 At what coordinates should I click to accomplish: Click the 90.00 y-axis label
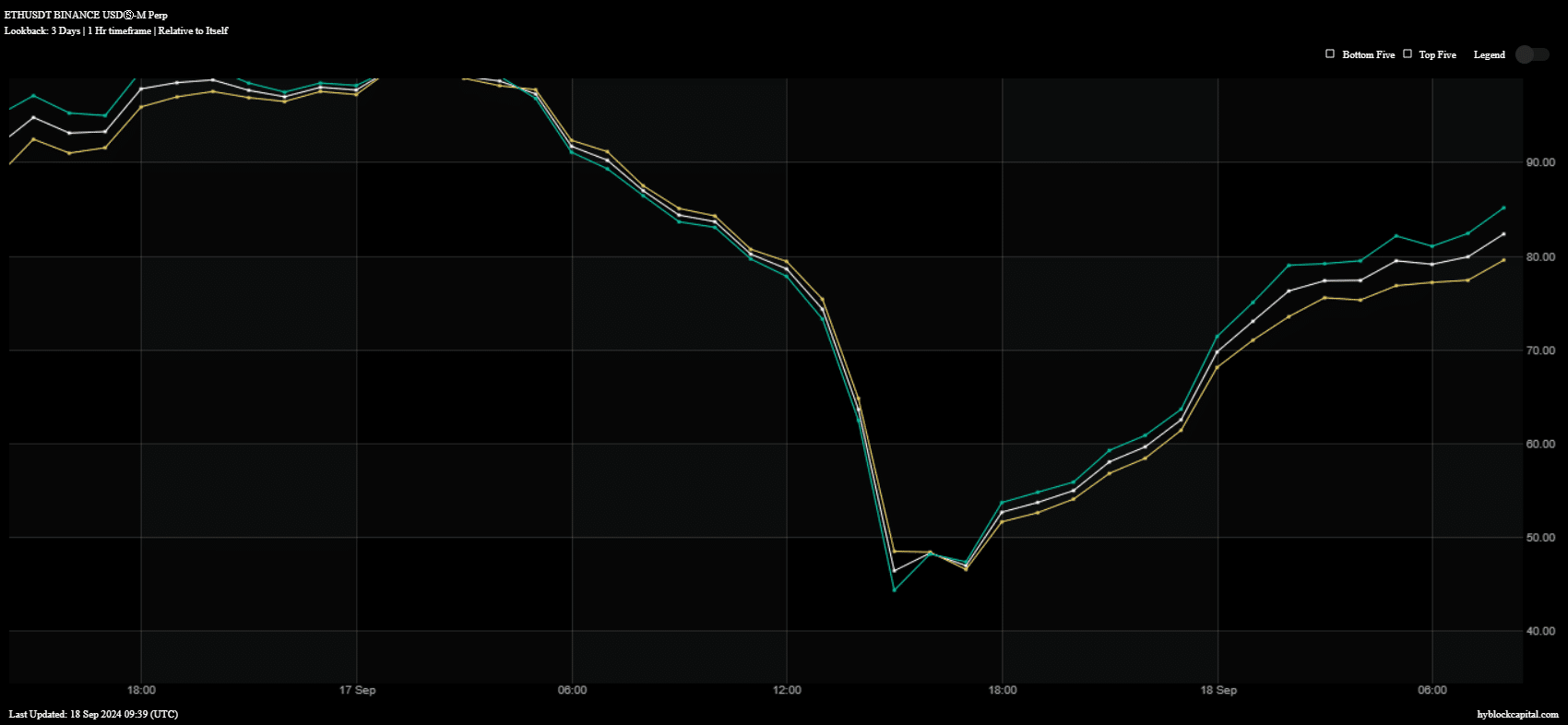pos(1540,162)
